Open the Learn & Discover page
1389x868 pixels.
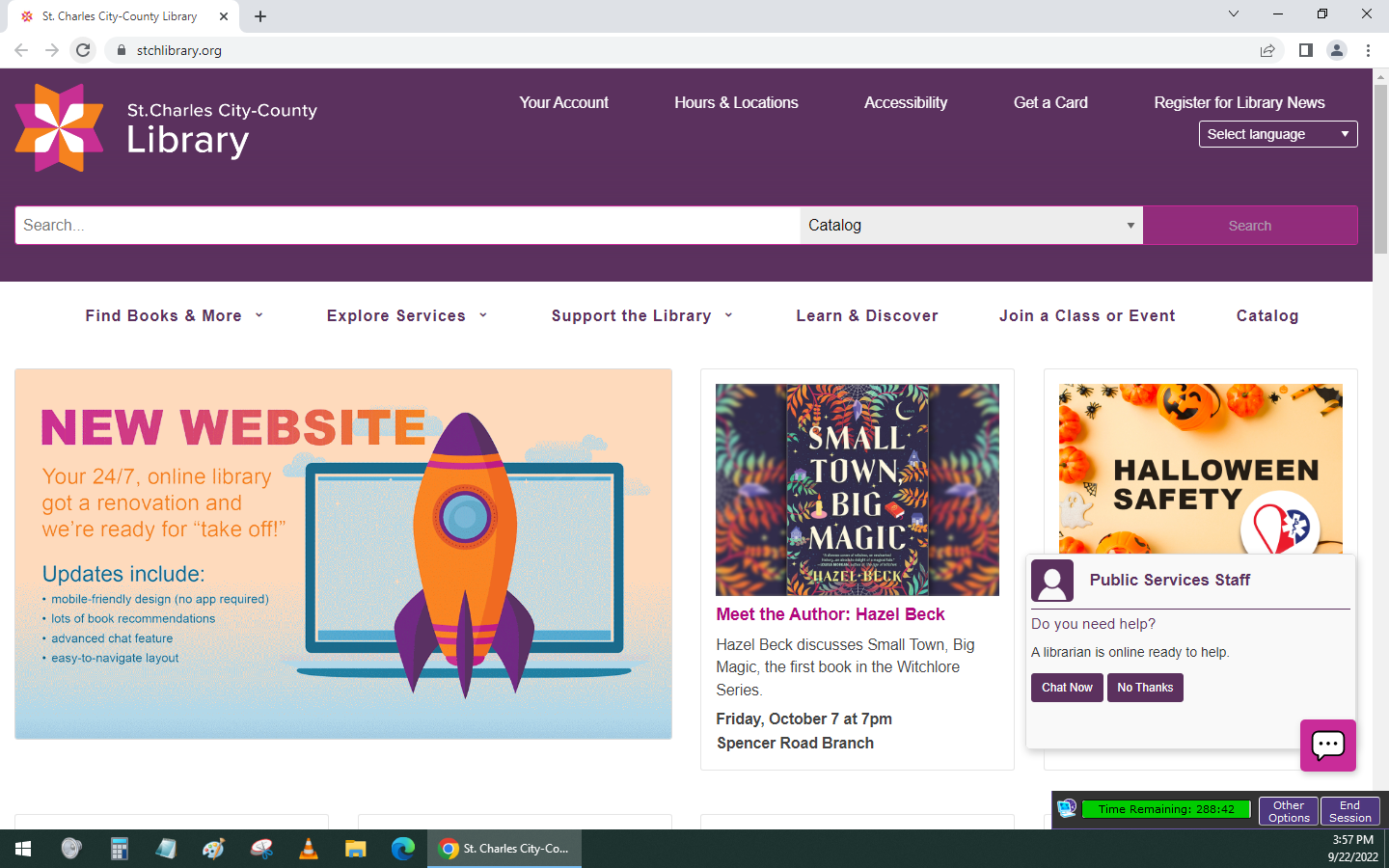click(x=867, y=315)
